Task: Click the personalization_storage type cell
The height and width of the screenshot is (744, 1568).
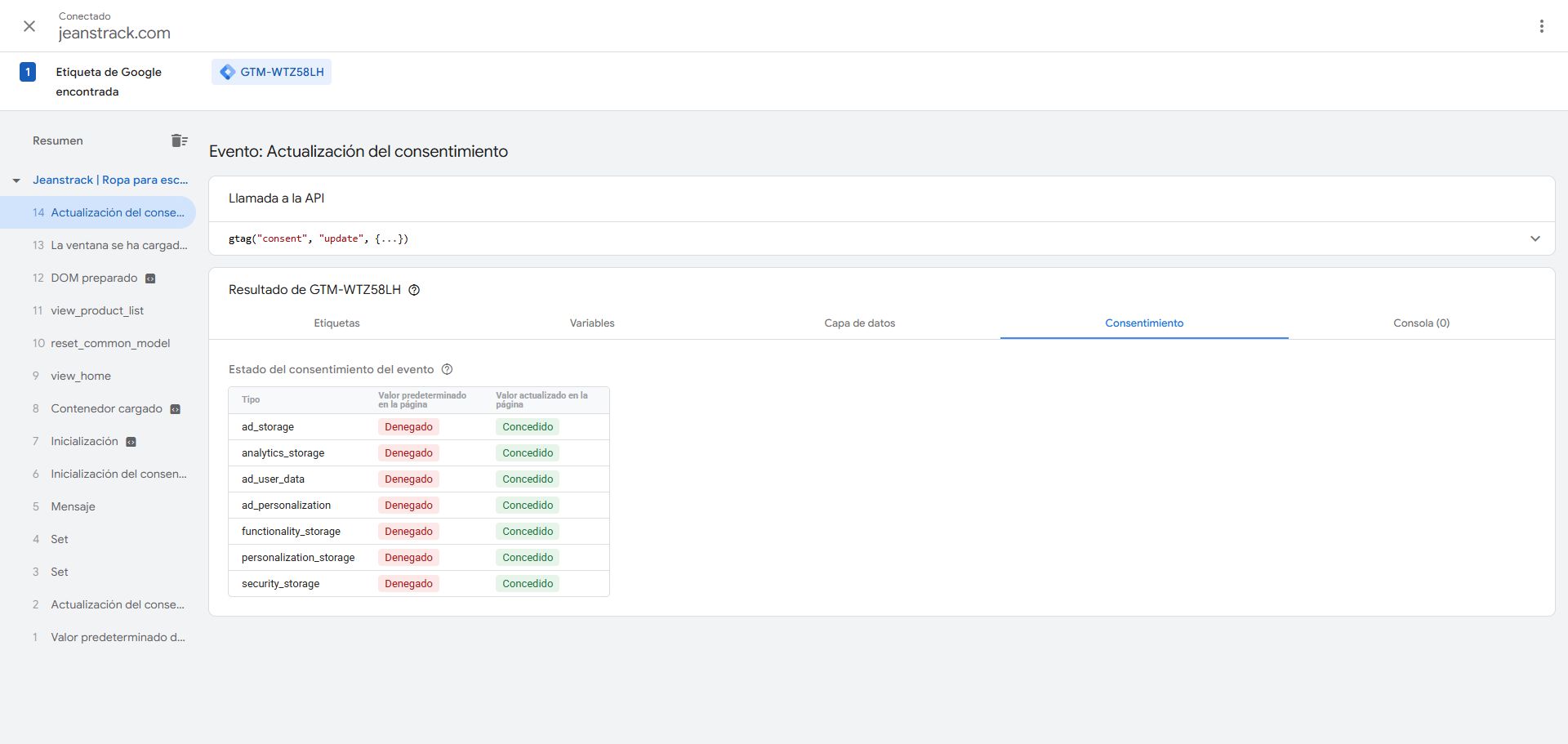Action: click(x=298, y=558)
